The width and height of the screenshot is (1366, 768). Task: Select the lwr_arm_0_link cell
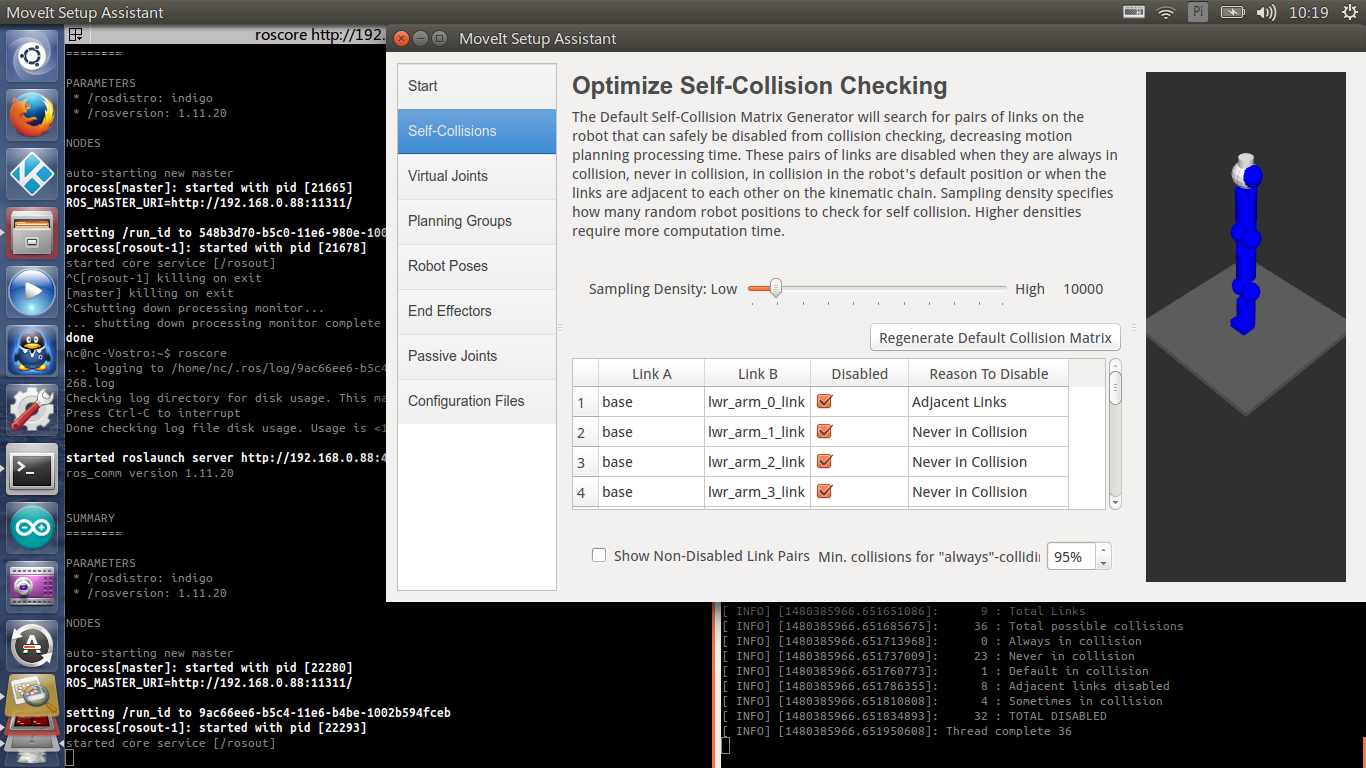[758, 402]
